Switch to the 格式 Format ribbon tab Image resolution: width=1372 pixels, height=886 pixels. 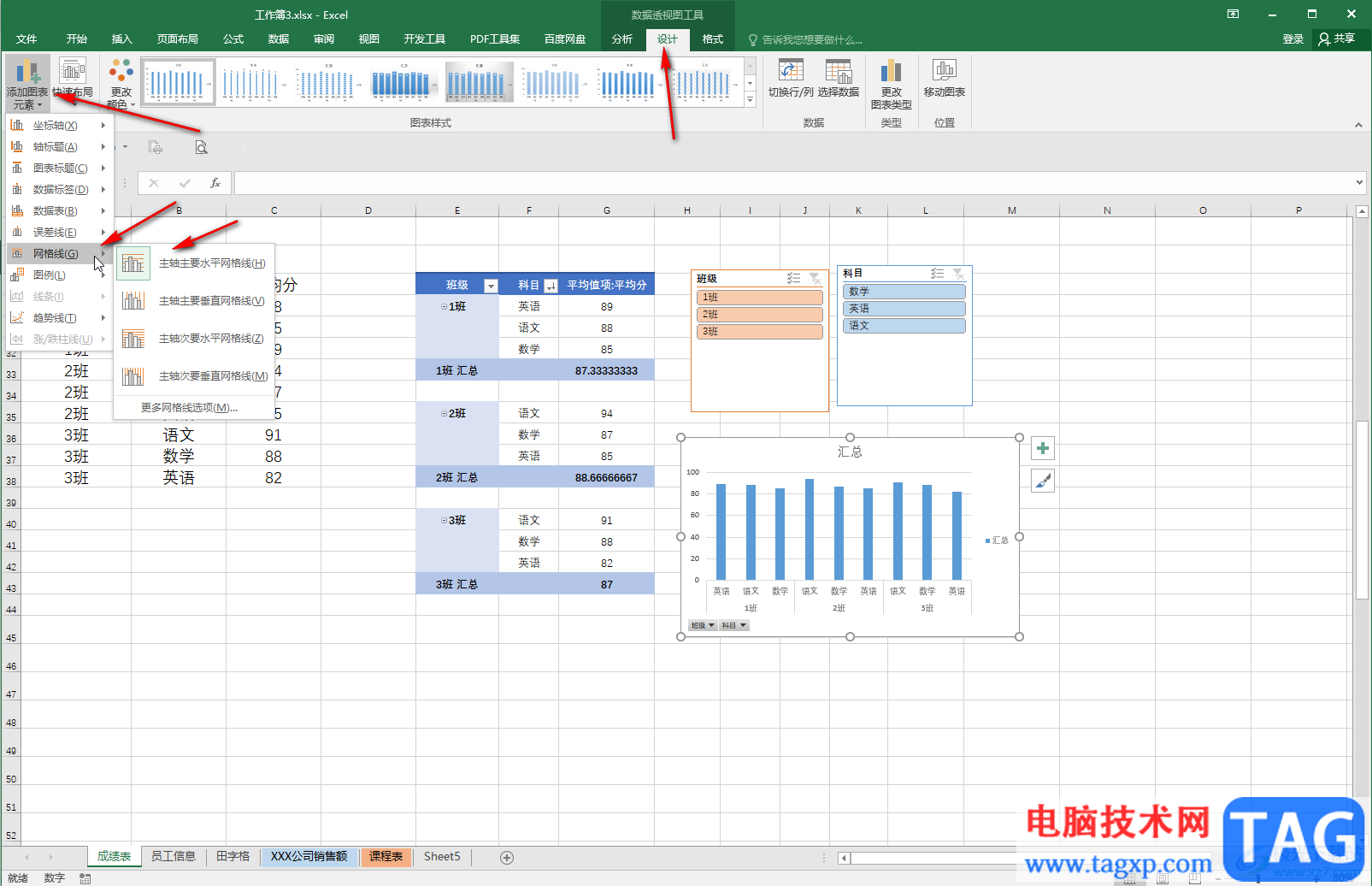(713, 39)
